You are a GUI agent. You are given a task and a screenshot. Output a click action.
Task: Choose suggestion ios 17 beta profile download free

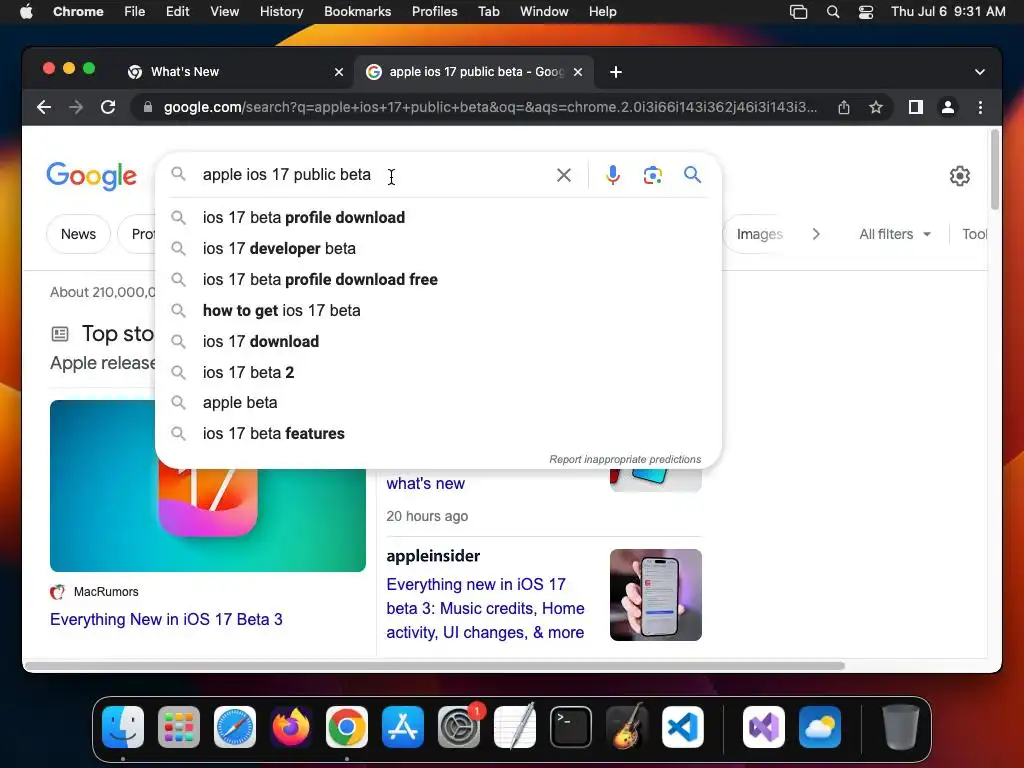pyautogui.click(x=438, y=280)
